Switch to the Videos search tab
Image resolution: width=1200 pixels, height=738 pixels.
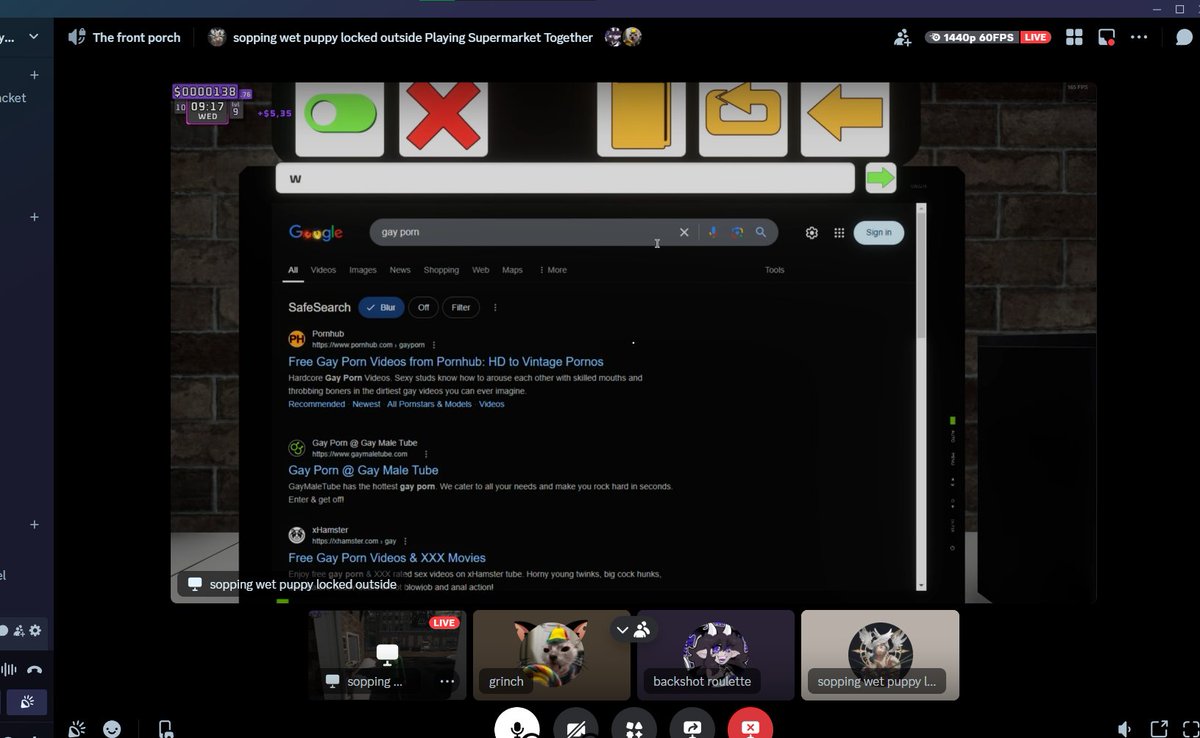pos(323,270)
